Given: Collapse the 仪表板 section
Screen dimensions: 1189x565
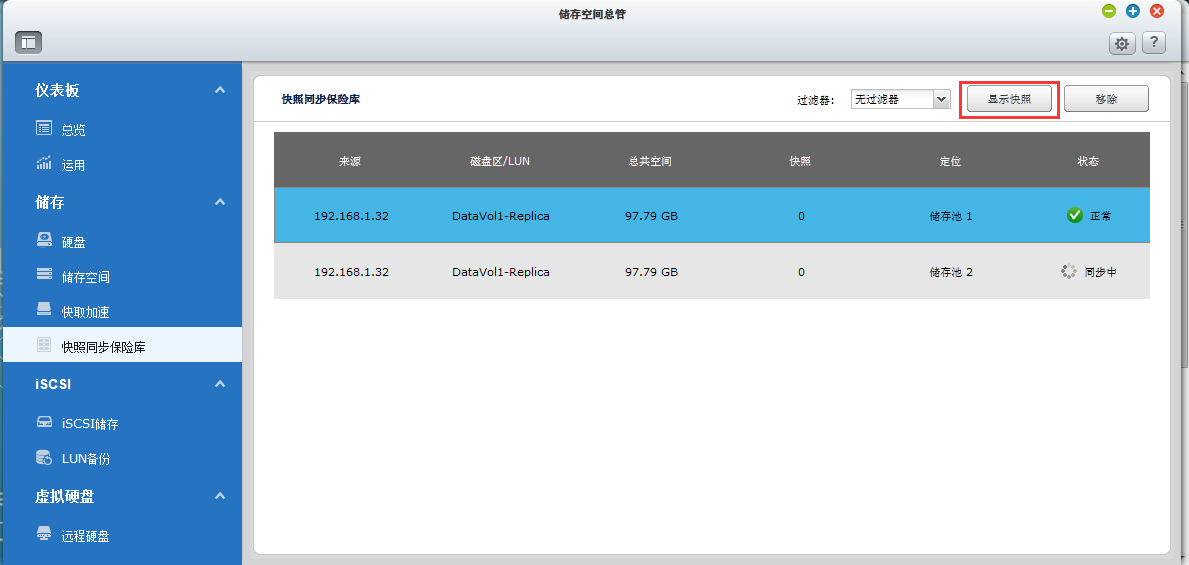Looking at the screenshot, I should [x=220, y=90].
